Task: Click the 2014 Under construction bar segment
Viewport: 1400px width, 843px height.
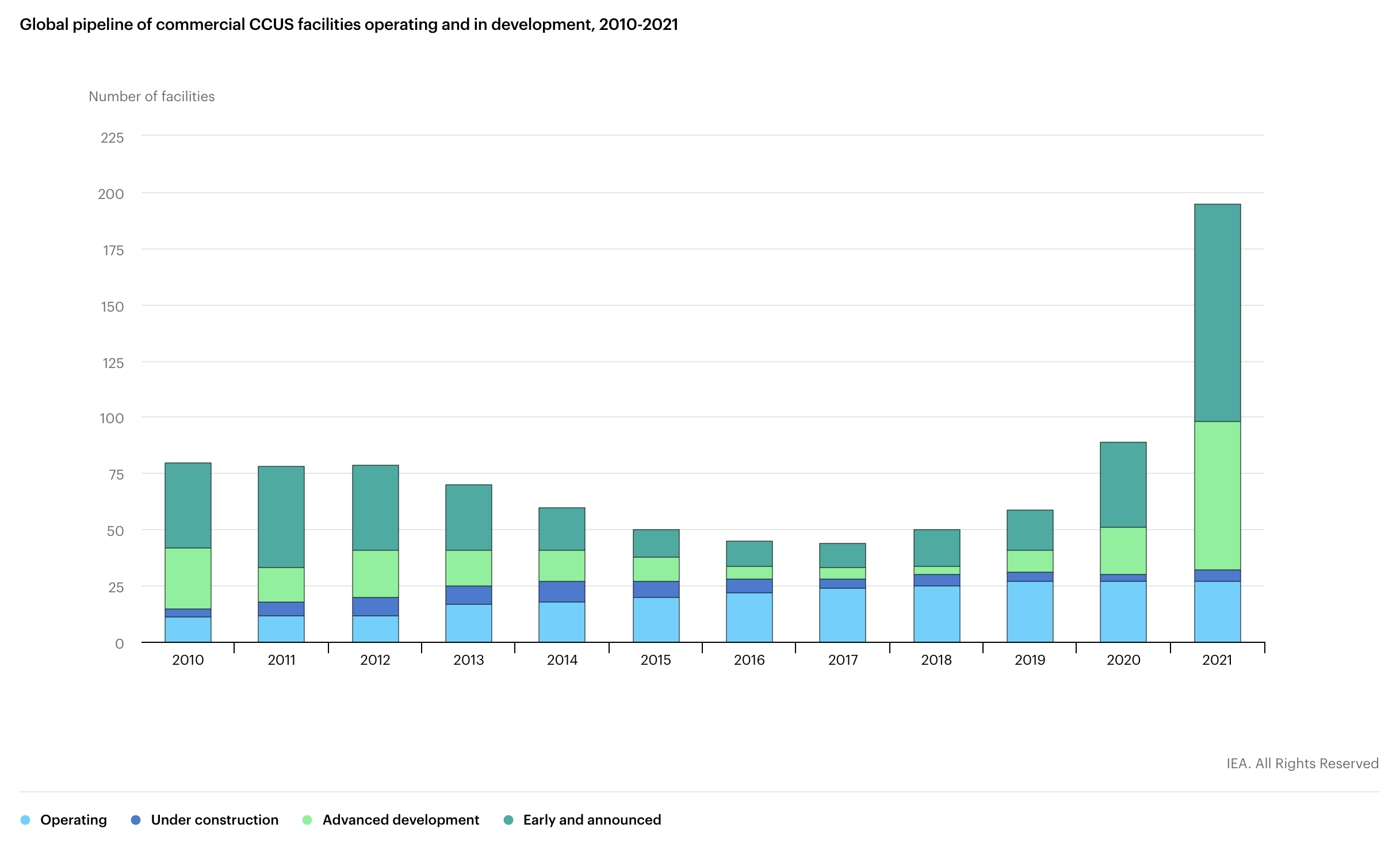Action: [562, 592]
